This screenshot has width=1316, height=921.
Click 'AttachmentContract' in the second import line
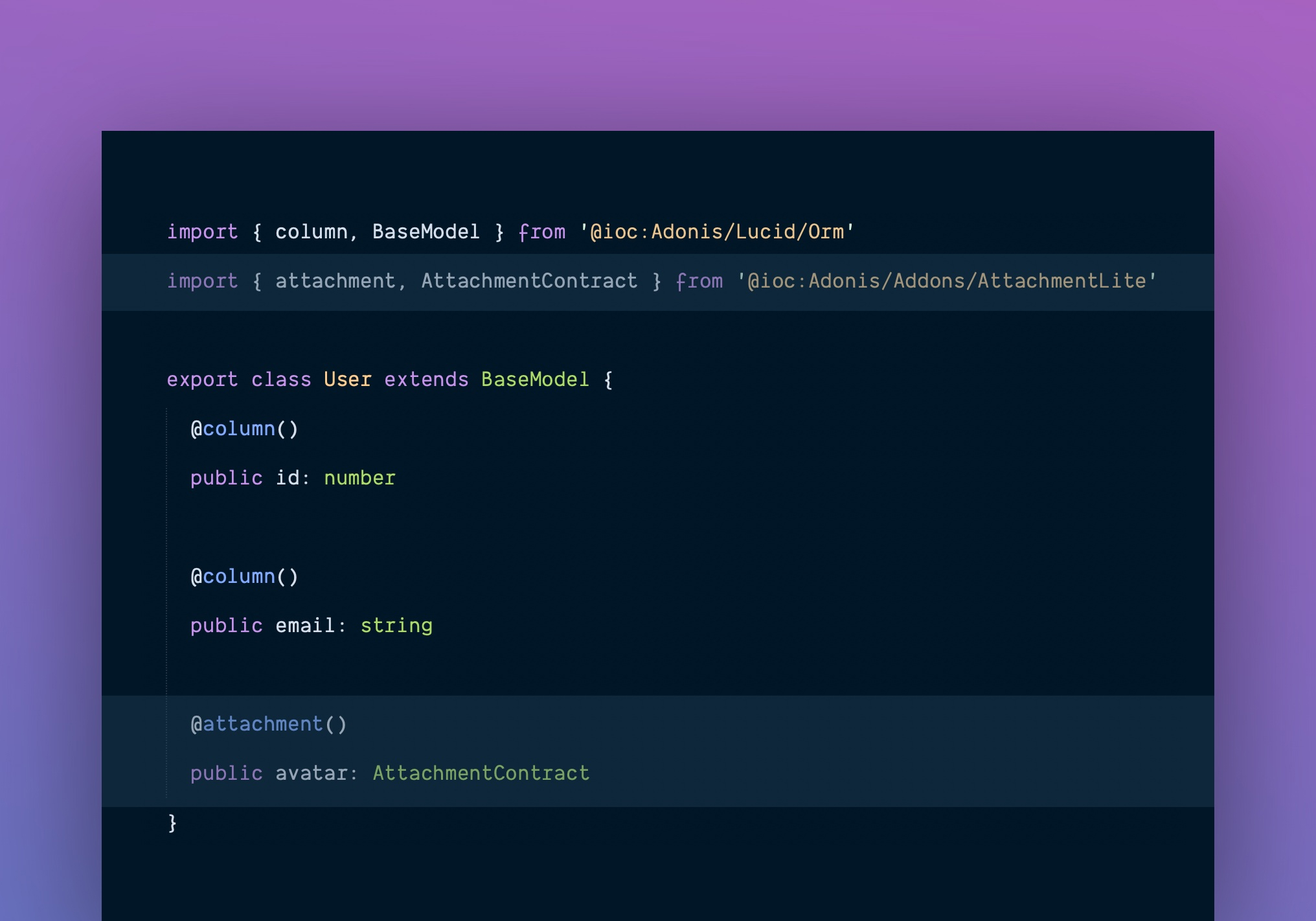tap(529, 281)
